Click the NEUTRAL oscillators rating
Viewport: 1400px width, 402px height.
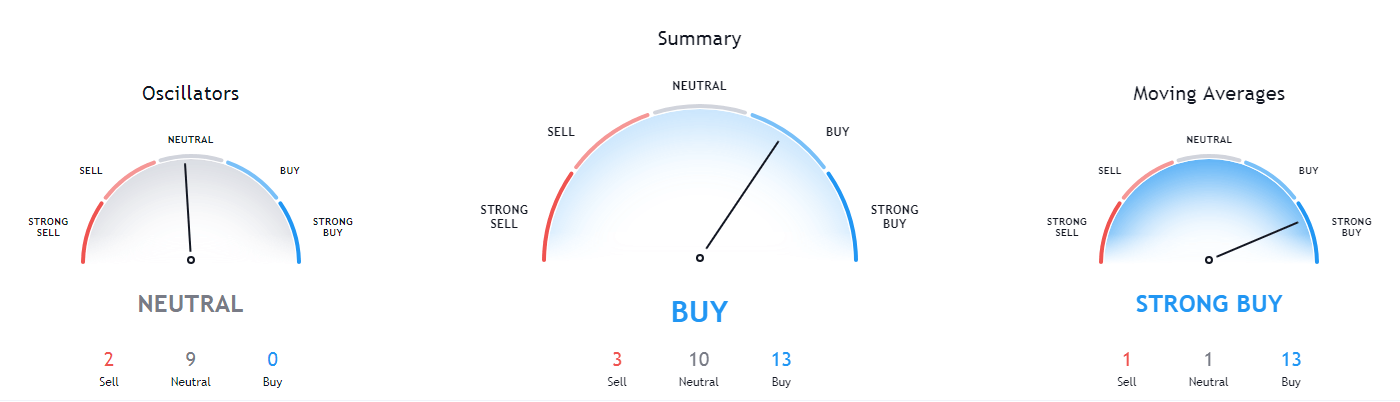[190, 304]
